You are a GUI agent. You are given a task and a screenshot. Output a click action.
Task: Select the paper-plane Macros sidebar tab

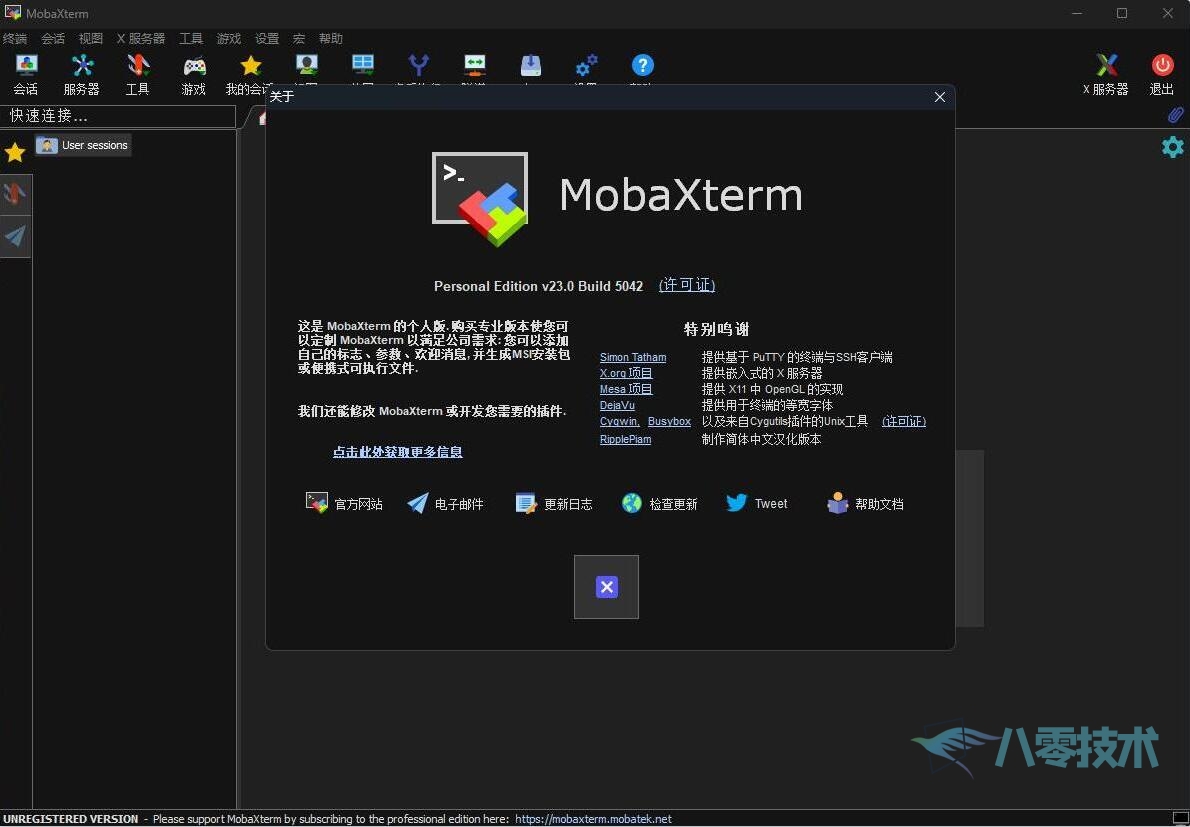[x=15, y=237]
